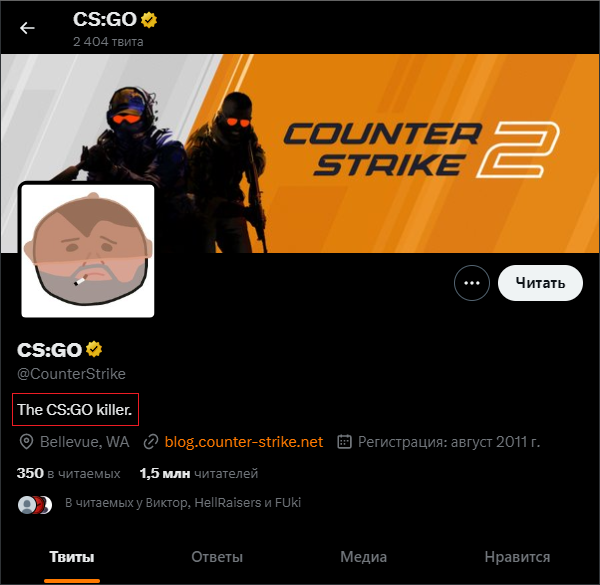Viewport: 600px width, 585px height.
Task: Open the profile avatar picture
Action: [88, 251]
